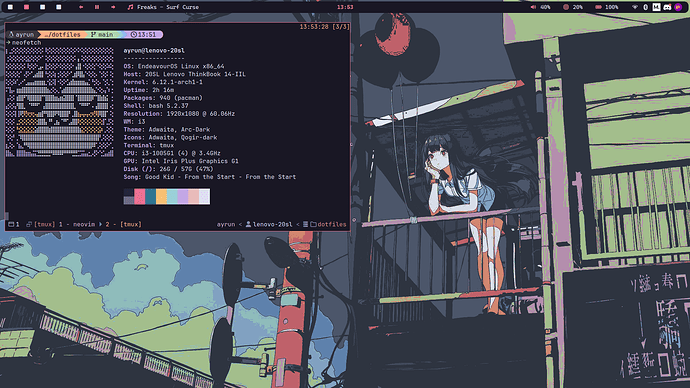Click the previous track arrow
690x388 pixels.
click(81, 7)
